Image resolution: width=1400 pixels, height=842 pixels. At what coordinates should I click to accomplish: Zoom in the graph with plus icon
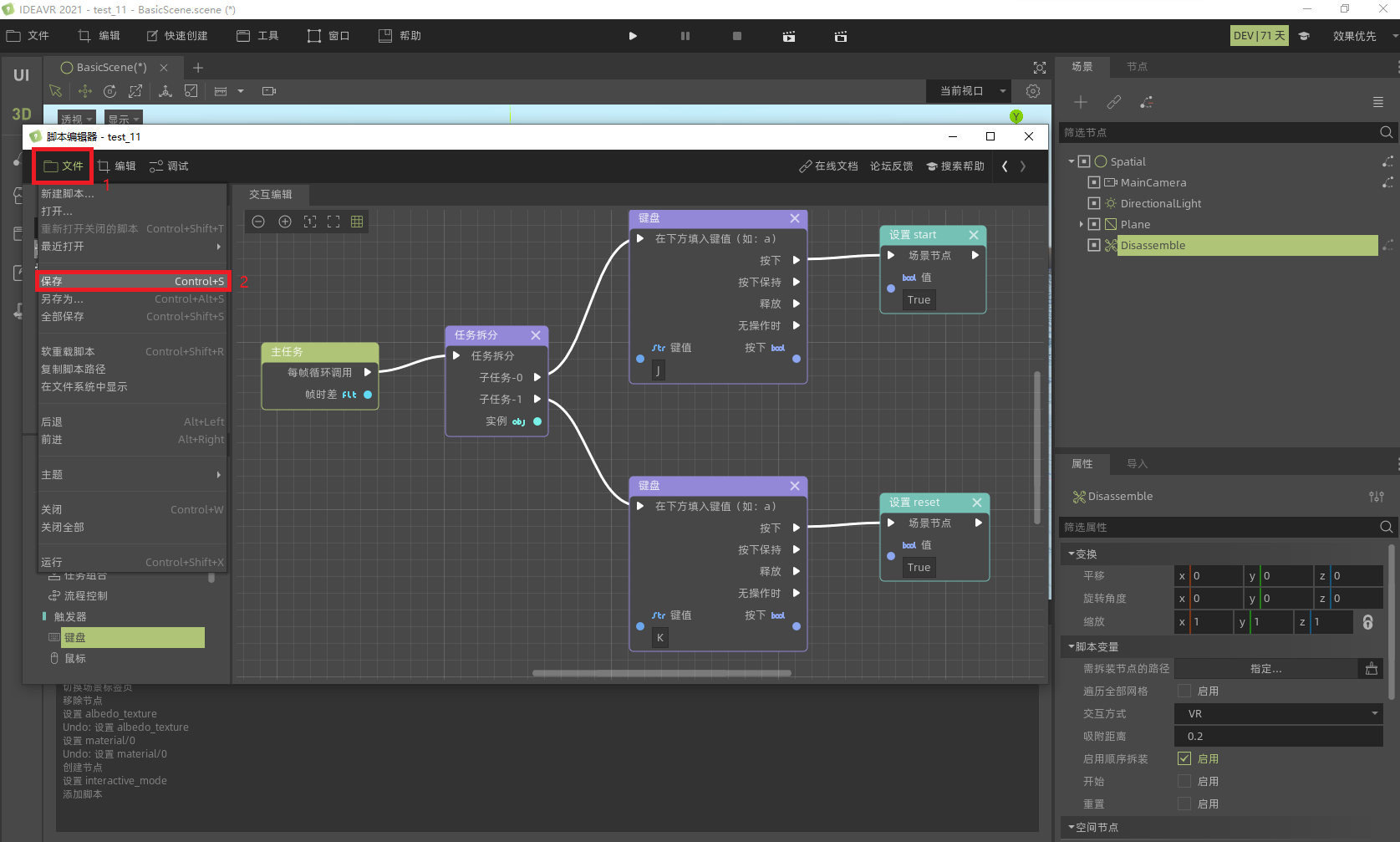[285, 222]
